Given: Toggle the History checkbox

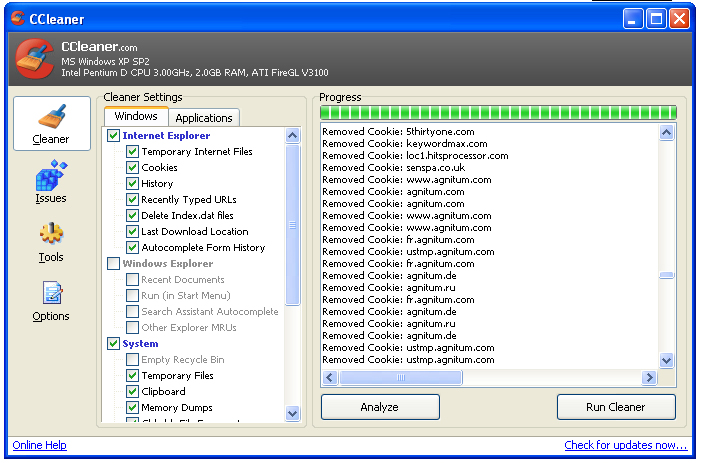Looking at the screenshot, I should click(x=132, y=183).
